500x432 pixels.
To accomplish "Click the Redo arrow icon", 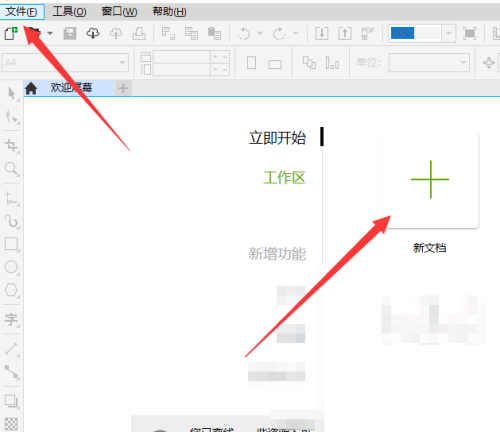I will click(x=279, y=33).
